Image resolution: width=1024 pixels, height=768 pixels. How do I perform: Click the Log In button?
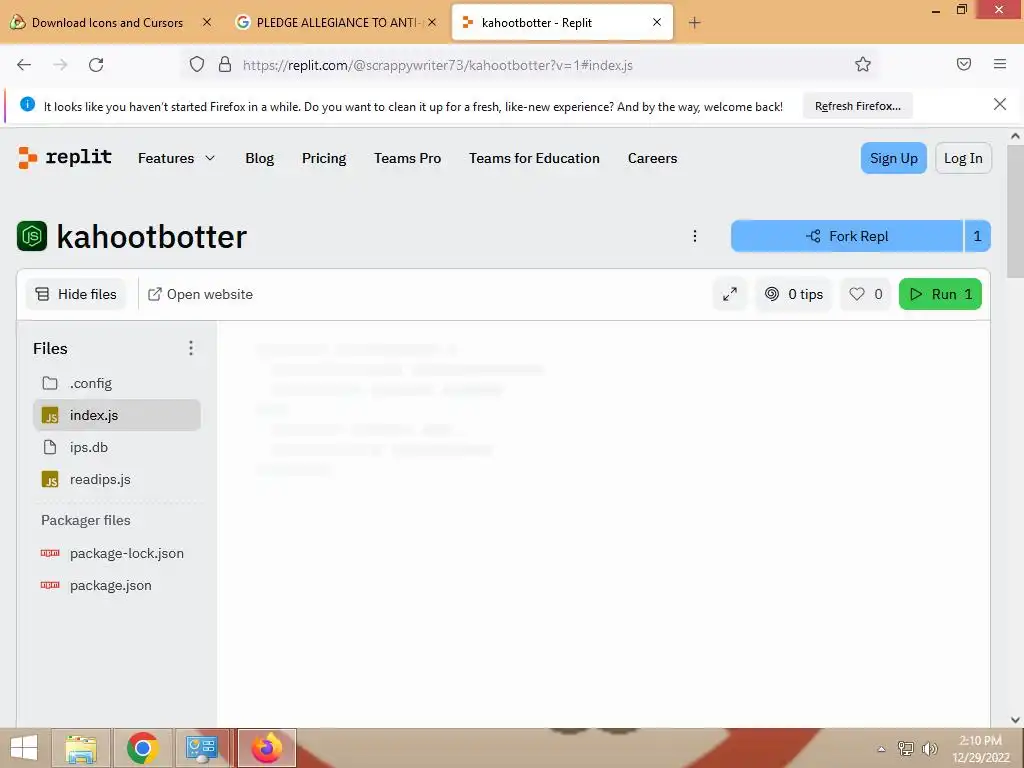pos(963,158)
